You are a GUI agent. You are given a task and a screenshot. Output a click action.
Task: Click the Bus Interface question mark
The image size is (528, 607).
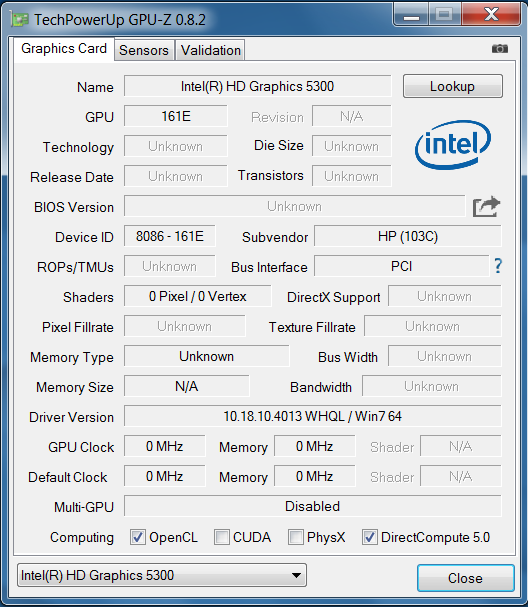tap(498, 266)
